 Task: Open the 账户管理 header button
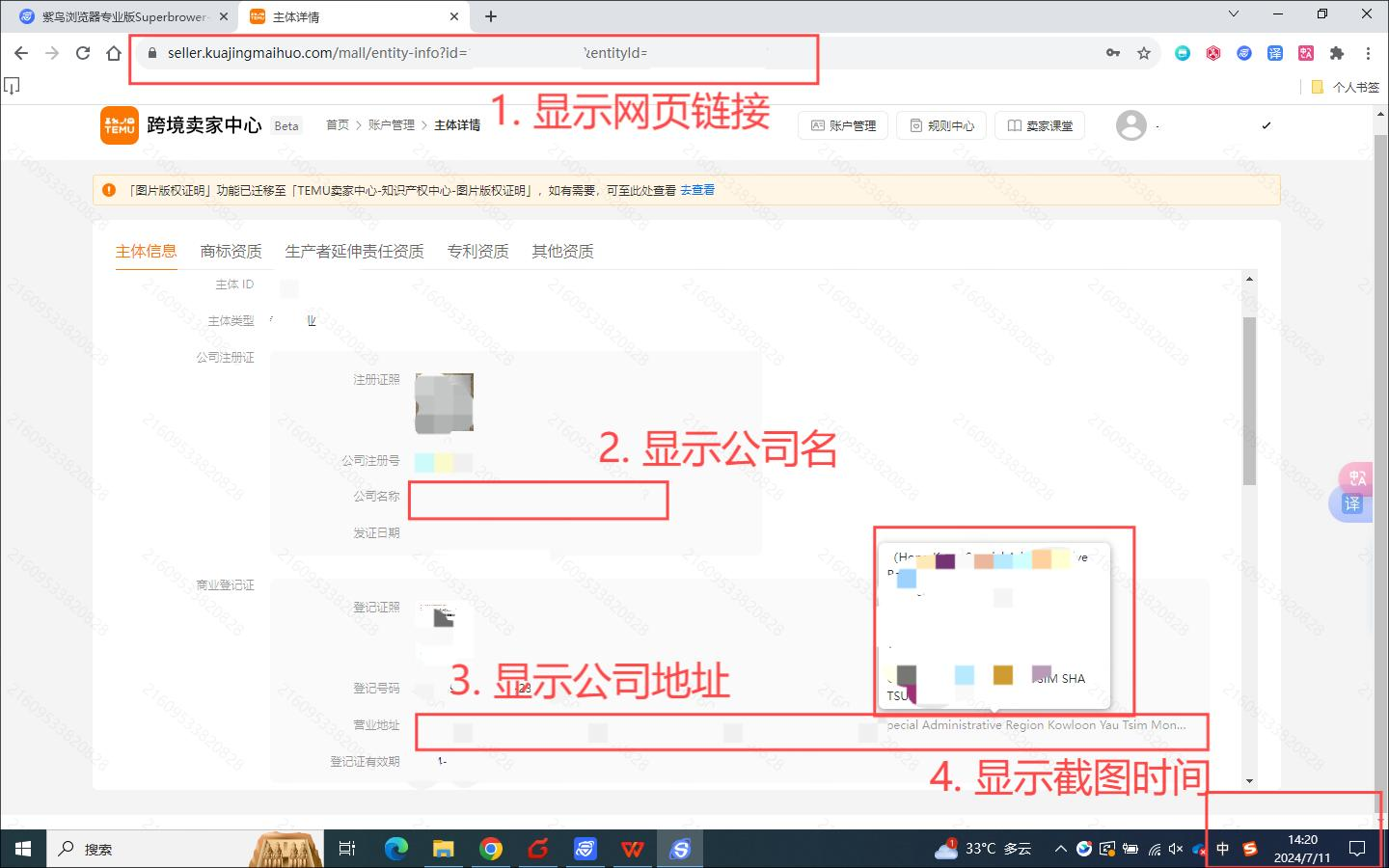(x=843, y=125)
